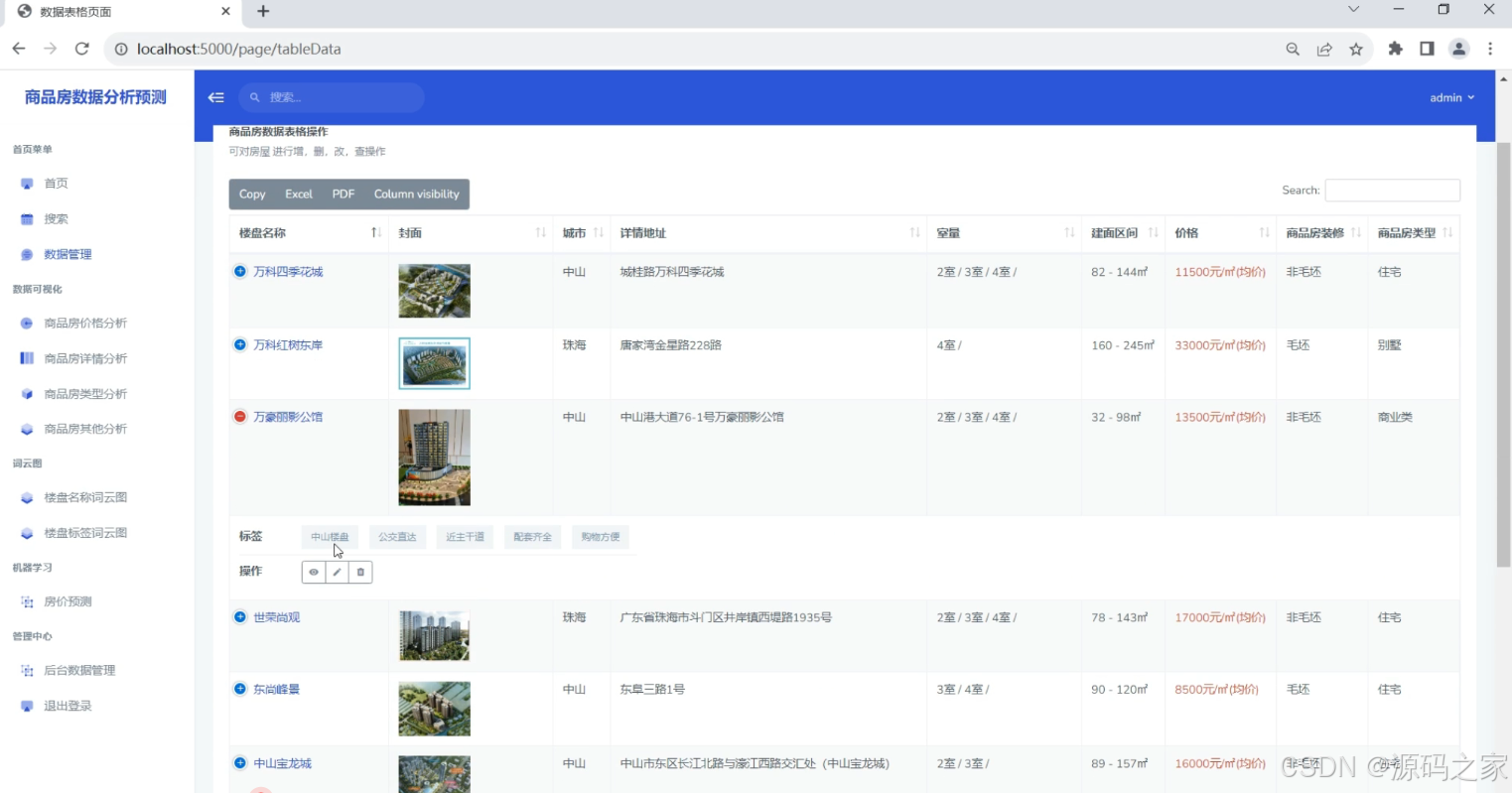
Task: Open 数据管理 via its sidebar icon
Action: point(26,254)
